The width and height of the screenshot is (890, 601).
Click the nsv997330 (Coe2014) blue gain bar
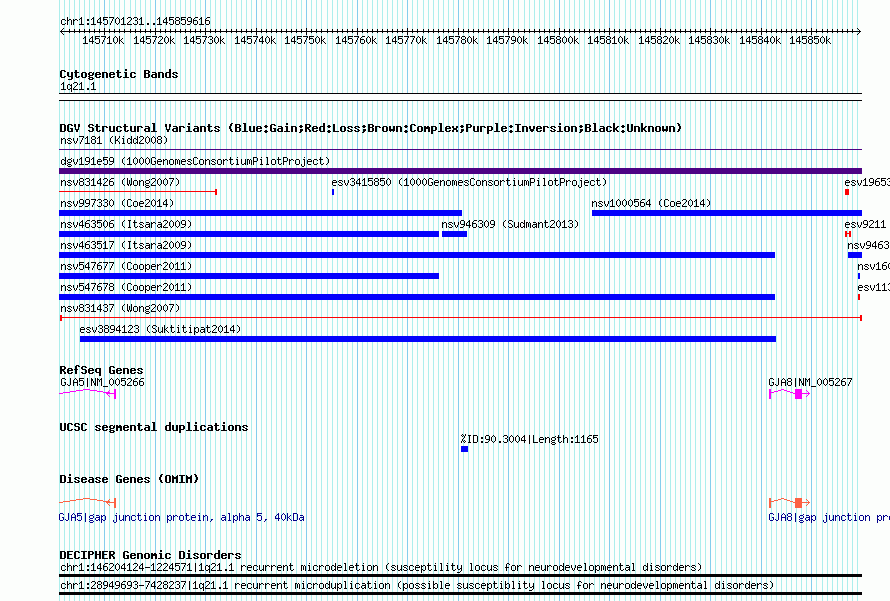click(x=261, y=213)
